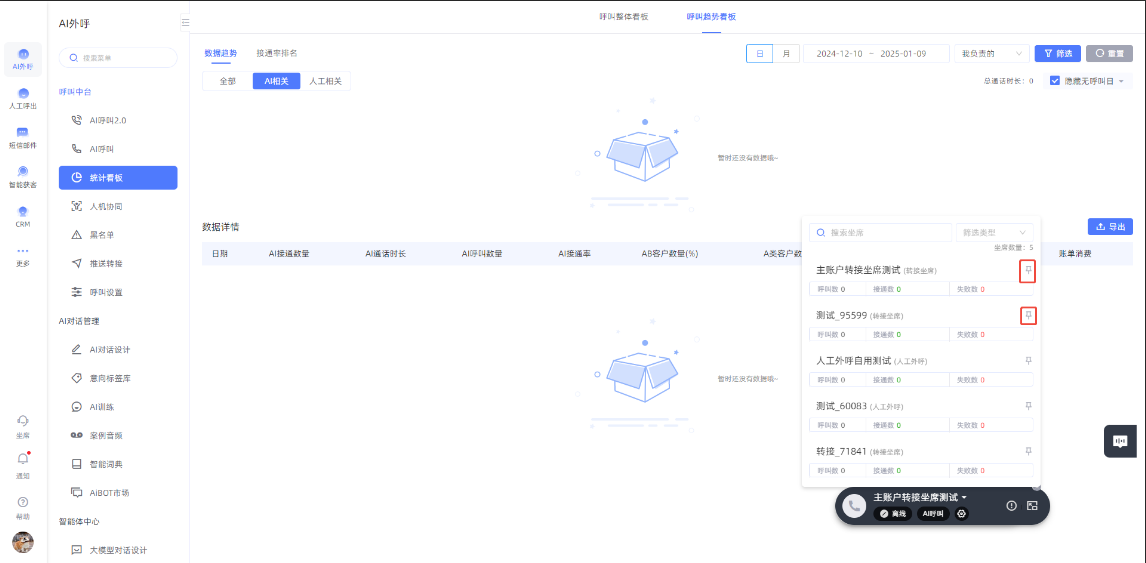The image size is (1146, 563).
Task: Select the 全部 filter segment
Action: 227,81
